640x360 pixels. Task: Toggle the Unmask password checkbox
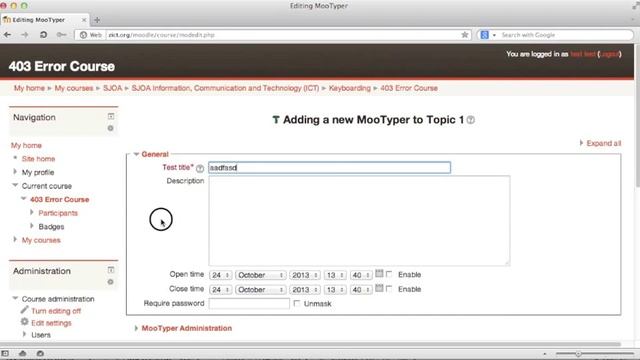(x=297, y=303)
